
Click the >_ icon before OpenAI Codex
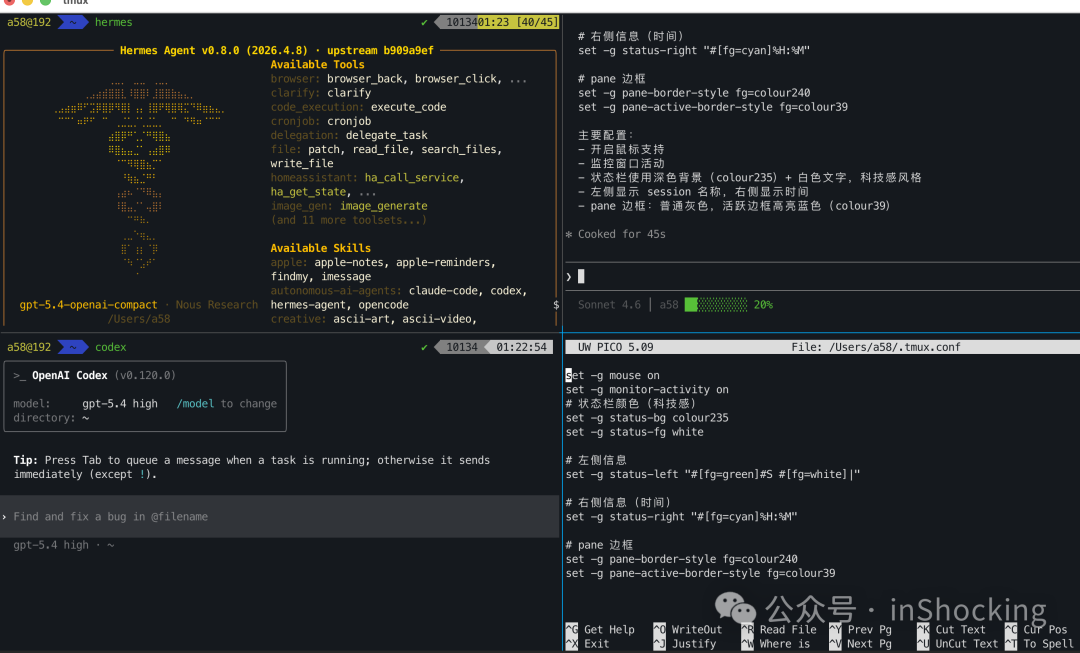click(19, 375)
